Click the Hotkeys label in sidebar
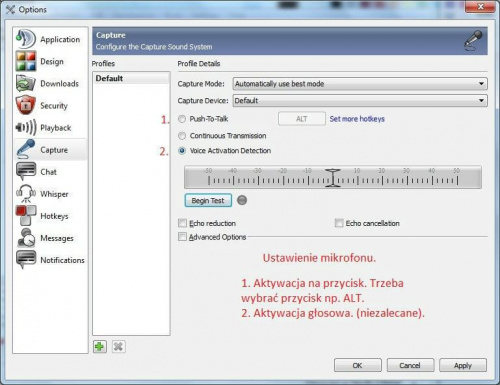 pos(54,216)
